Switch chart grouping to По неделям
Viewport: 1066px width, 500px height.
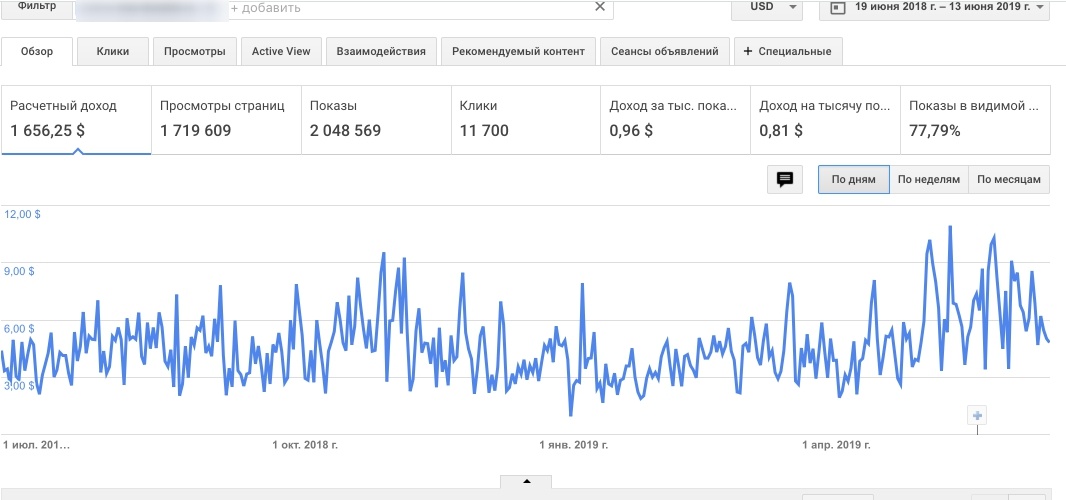tap(928, 180)
